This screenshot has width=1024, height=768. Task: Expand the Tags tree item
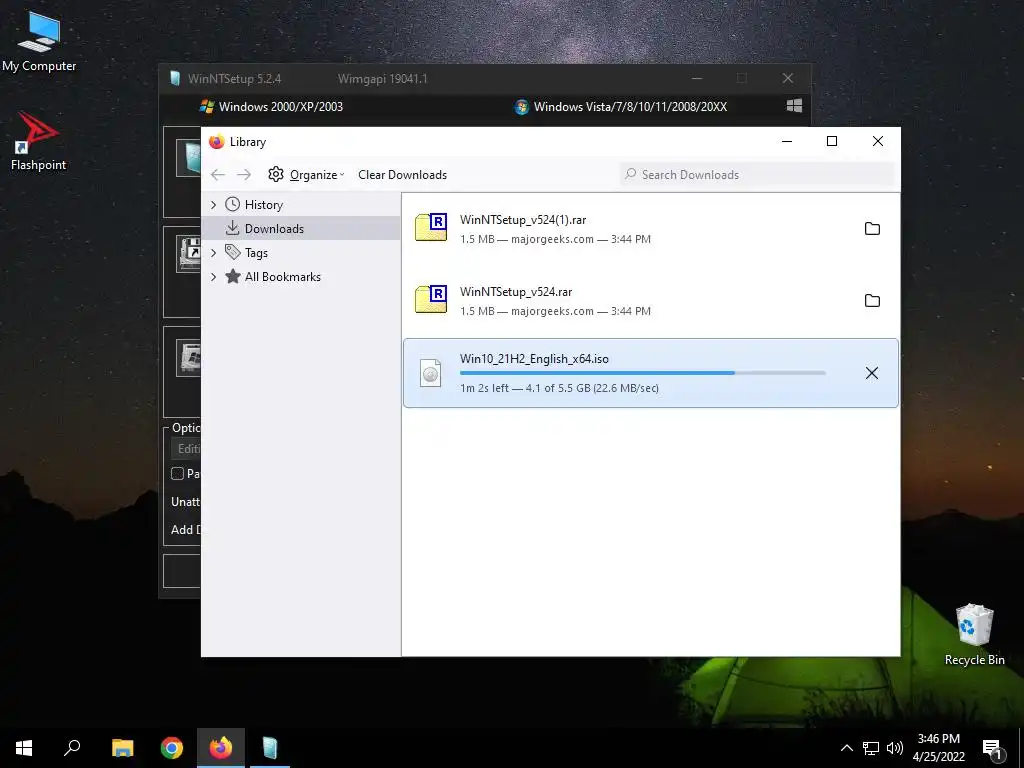click(214, 253)
